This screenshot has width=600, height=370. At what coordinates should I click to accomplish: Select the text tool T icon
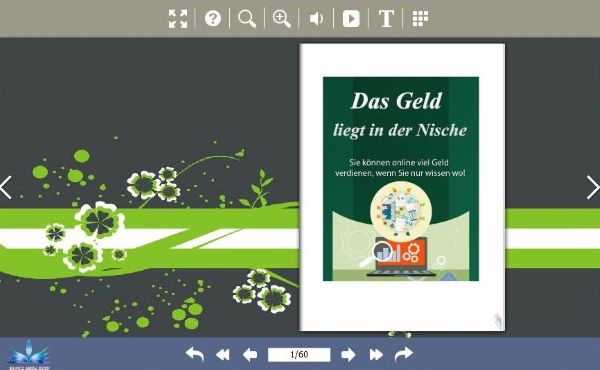(x=386, y=18)
